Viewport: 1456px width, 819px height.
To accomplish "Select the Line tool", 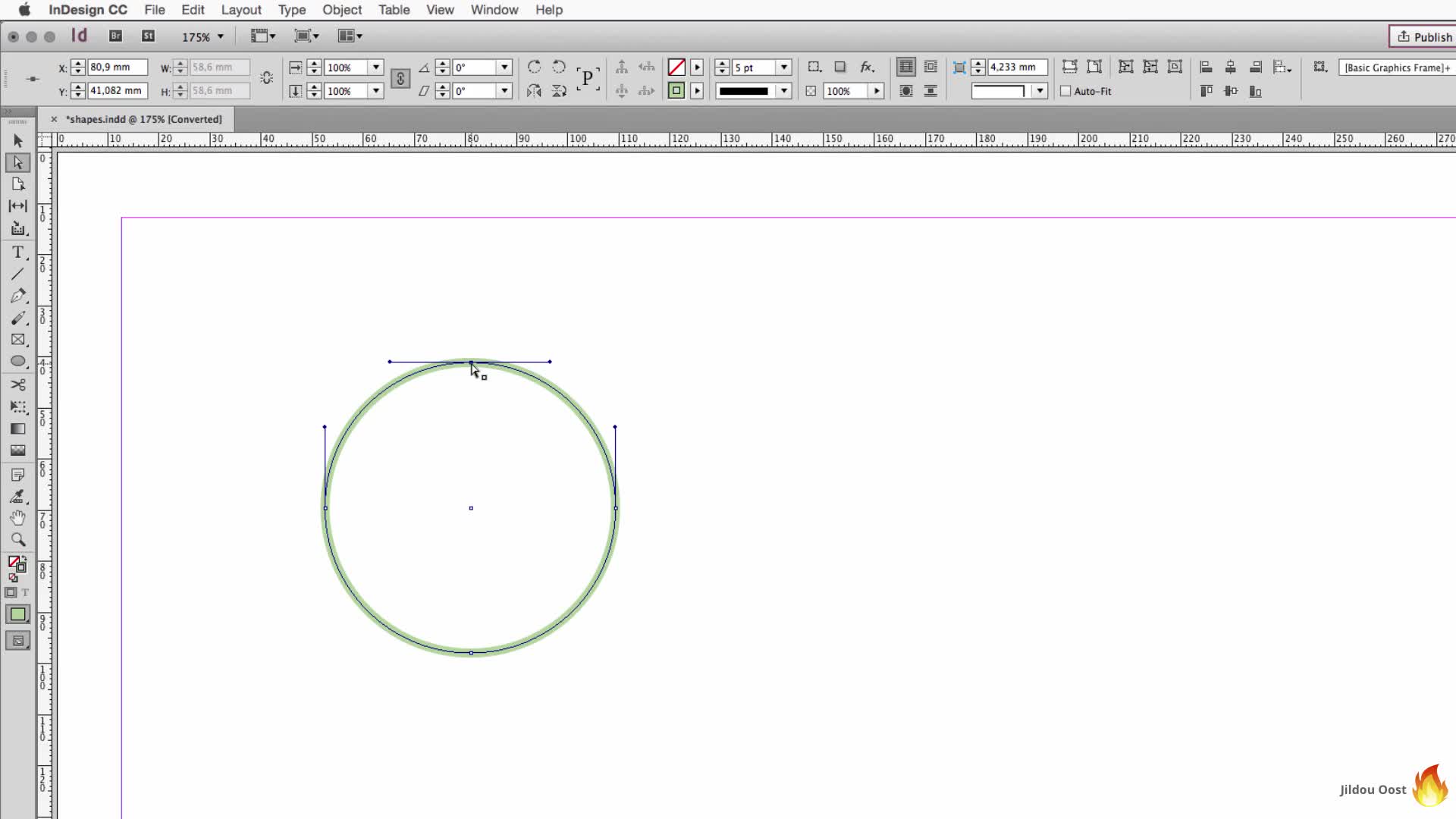I will (x=18, y=274).
